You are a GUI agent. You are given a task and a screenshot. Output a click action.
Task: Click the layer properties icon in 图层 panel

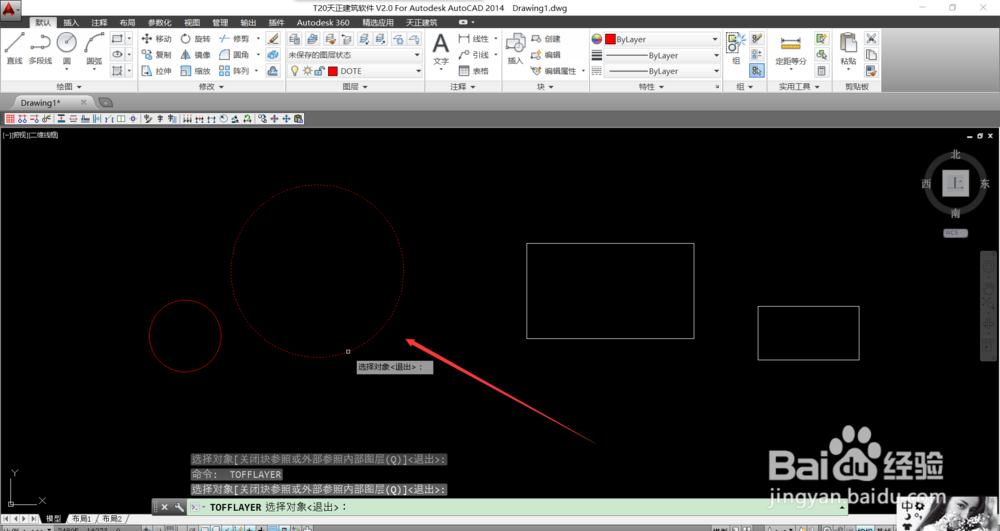[x=294, y=39]
